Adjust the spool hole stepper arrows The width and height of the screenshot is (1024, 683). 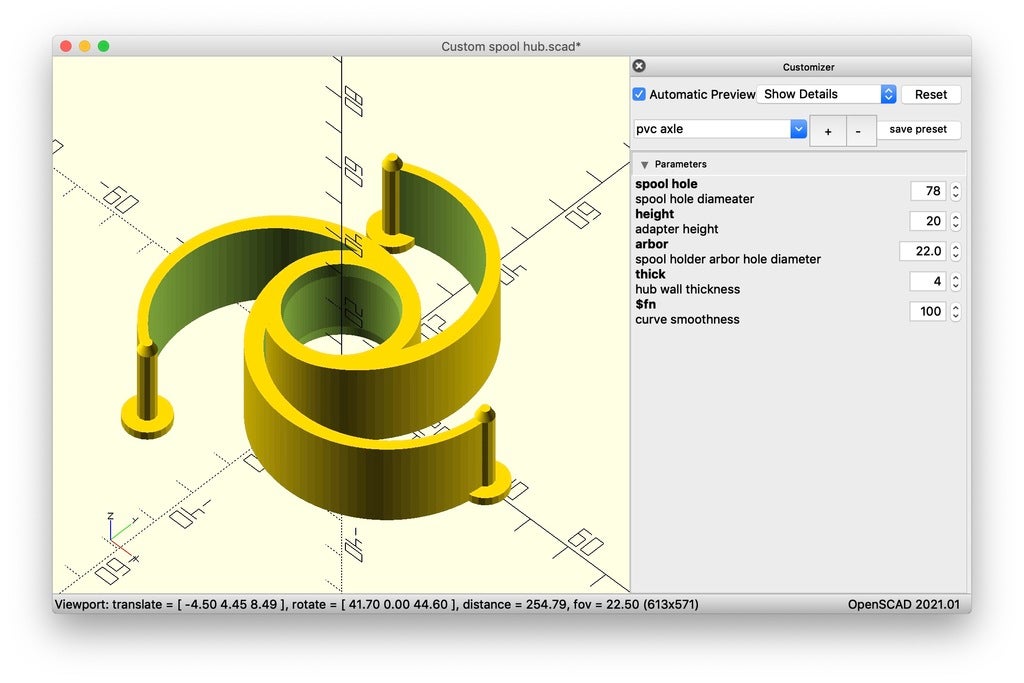pos(955,191)
